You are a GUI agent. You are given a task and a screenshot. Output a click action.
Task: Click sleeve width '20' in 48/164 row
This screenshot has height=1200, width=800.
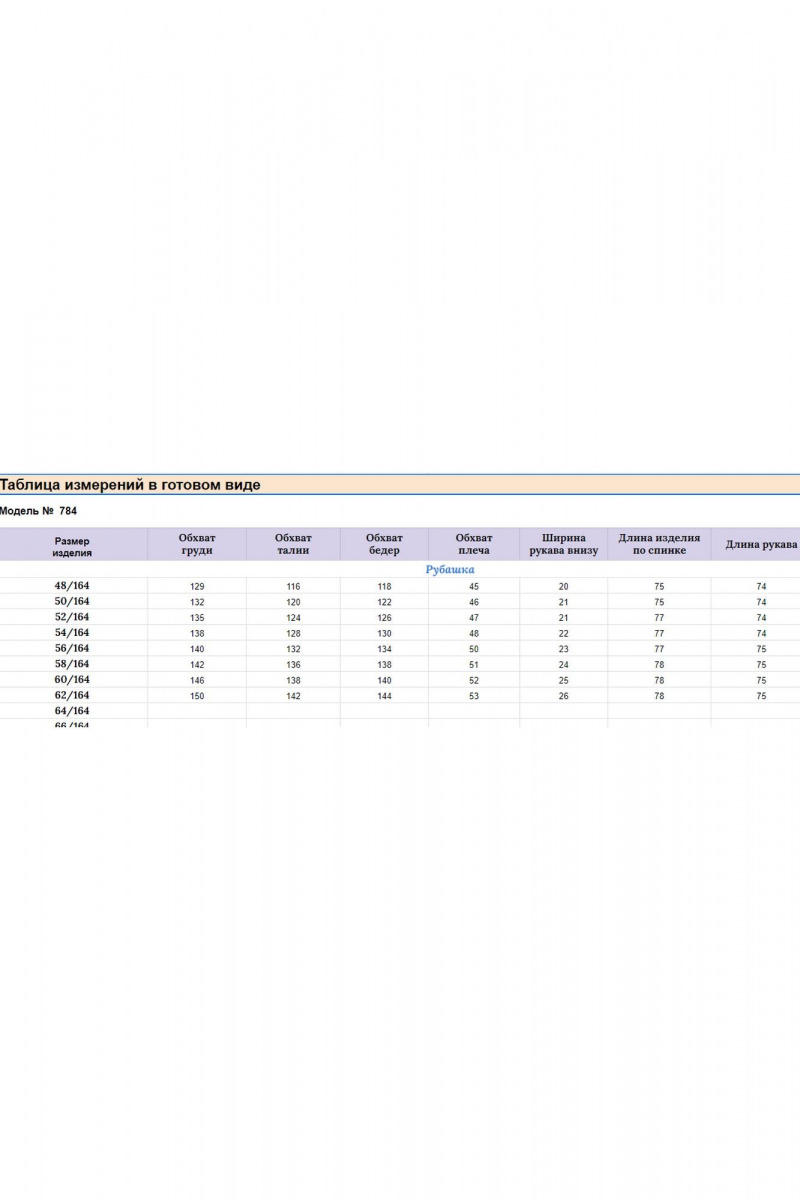pos(564,587)
